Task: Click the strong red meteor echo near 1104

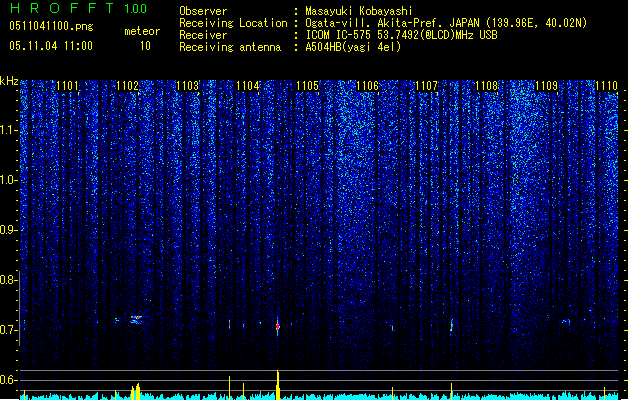Action: click(x=277, y=327)
